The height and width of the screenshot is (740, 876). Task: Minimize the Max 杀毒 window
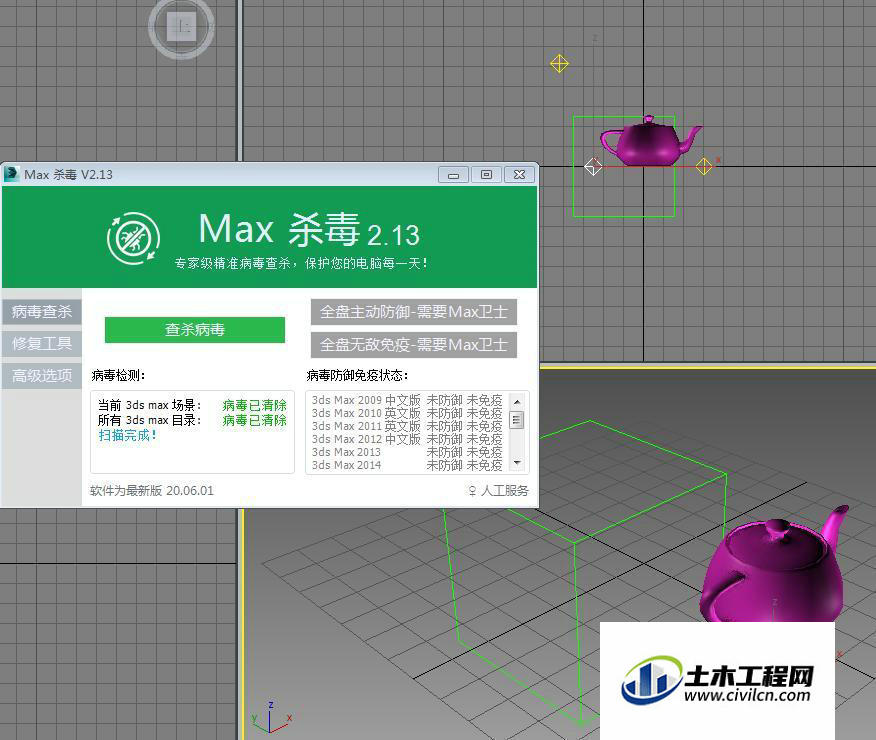click(453, 175)
